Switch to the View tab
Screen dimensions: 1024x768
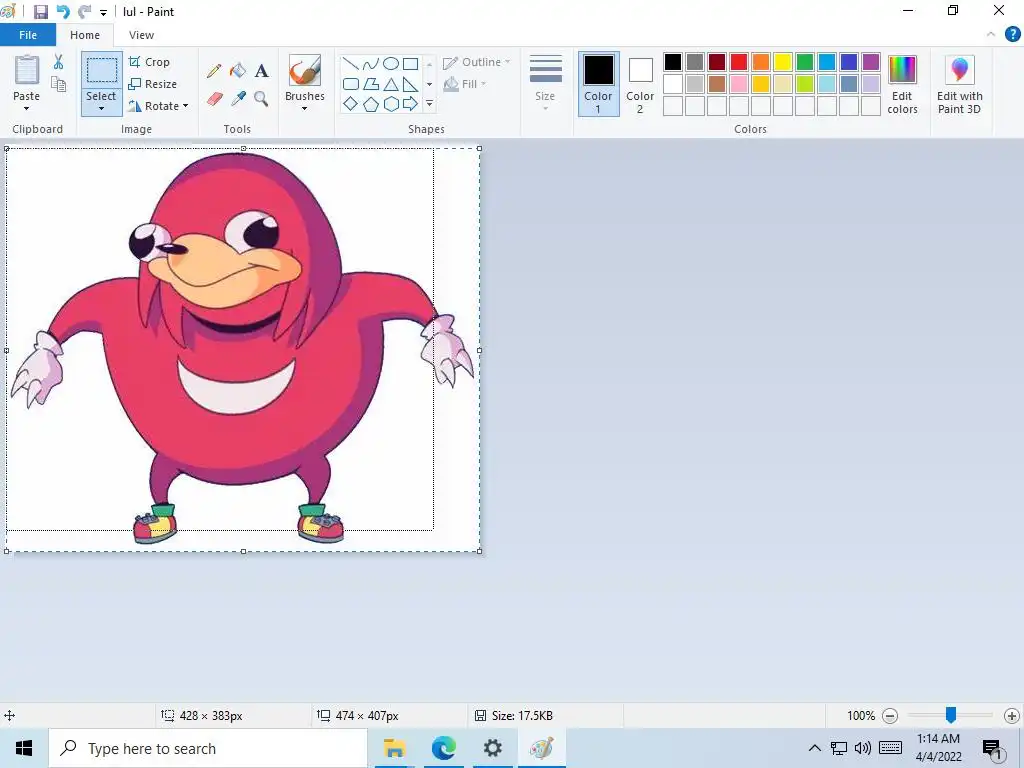pyautogui.click(x=141, y=35)
